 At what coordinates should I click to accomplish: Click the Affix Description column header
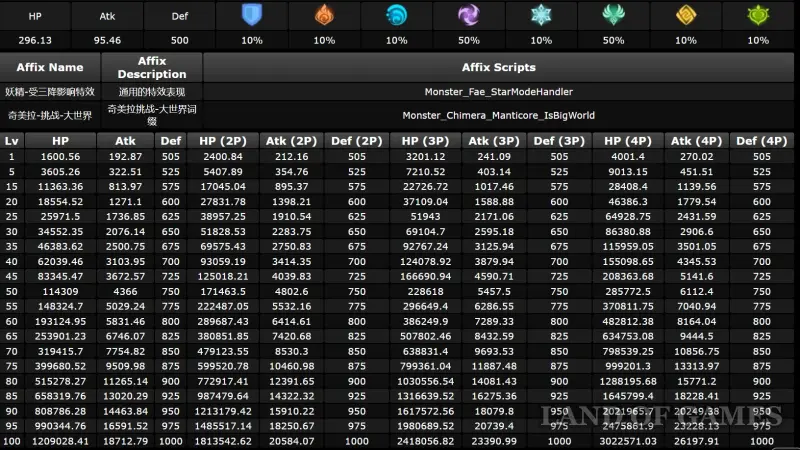152,67
